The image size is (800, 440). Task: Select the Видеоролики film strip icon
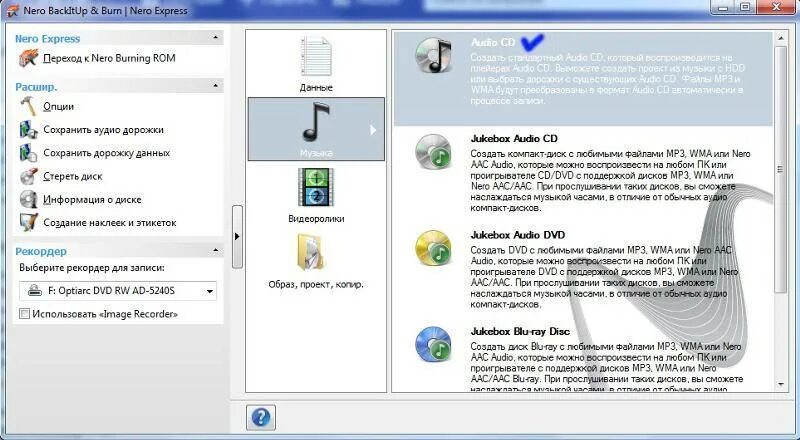[316, 187]
